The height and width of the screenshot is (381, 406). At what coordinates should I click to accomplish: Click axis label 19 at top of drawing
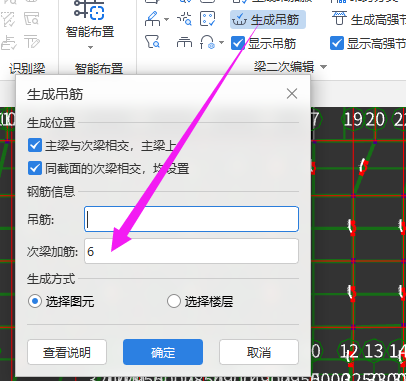coord(353,119)
